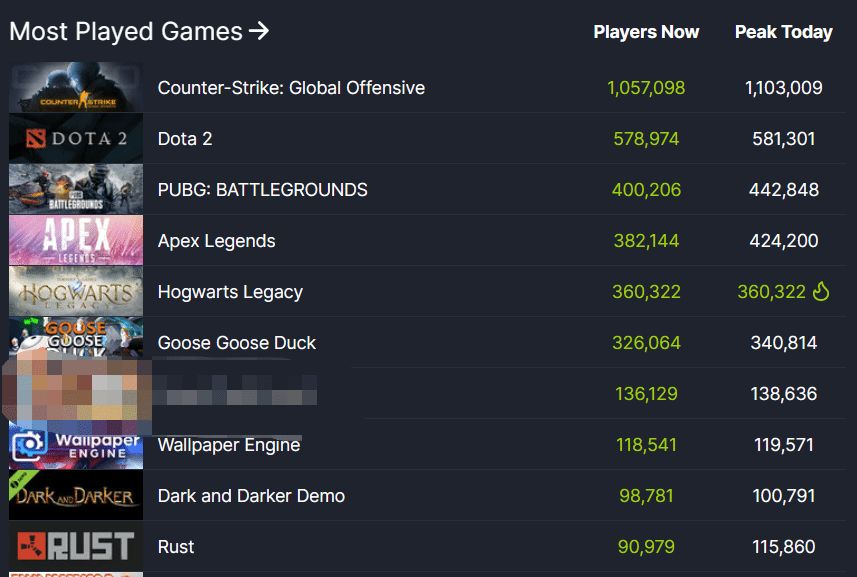Image resolution: width=857 pixels, height=577 pixels.
Task: Click the Most Played Games heading
Action: 126,31
